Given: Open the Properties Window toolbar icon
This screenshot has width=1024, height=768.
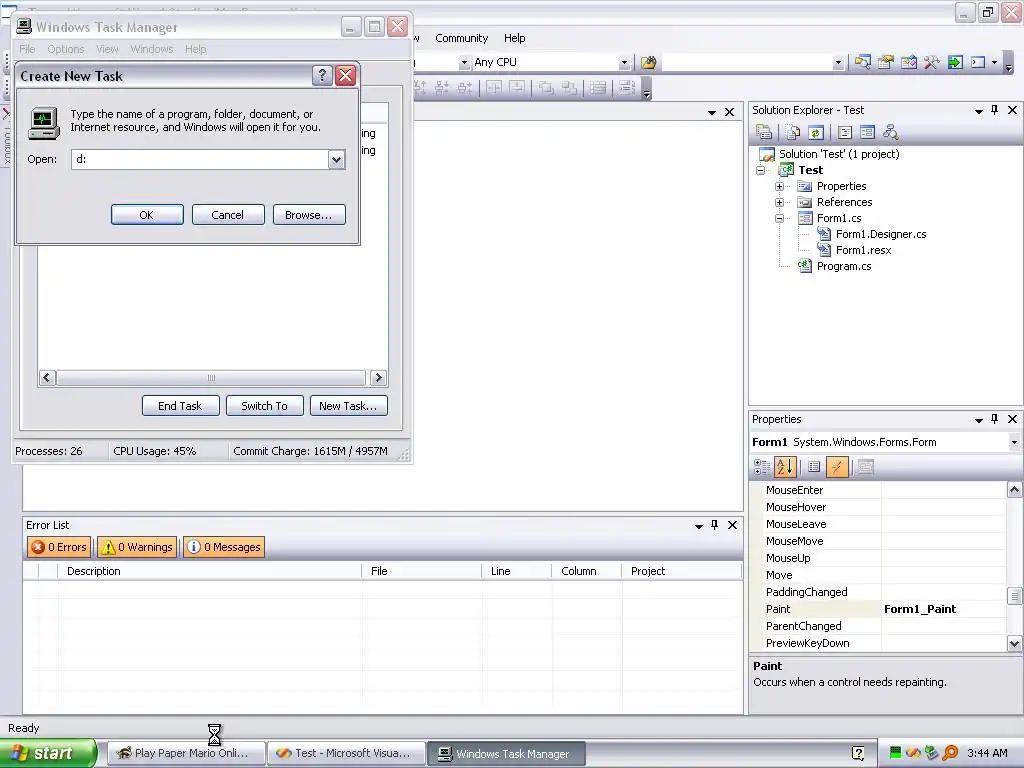Looking at the screenshot, I should [886, 63].
